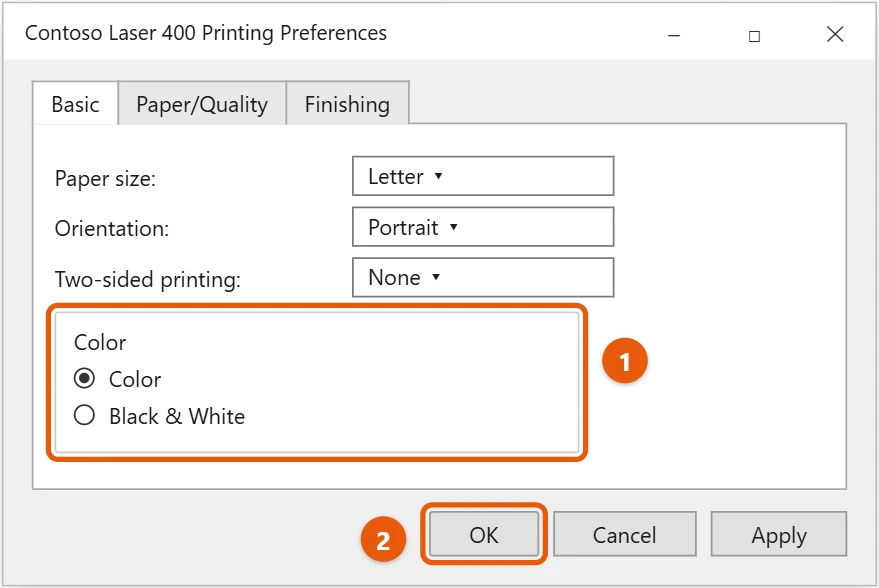
Task: Switch to the Basic tab
Action: click(75, 104)
